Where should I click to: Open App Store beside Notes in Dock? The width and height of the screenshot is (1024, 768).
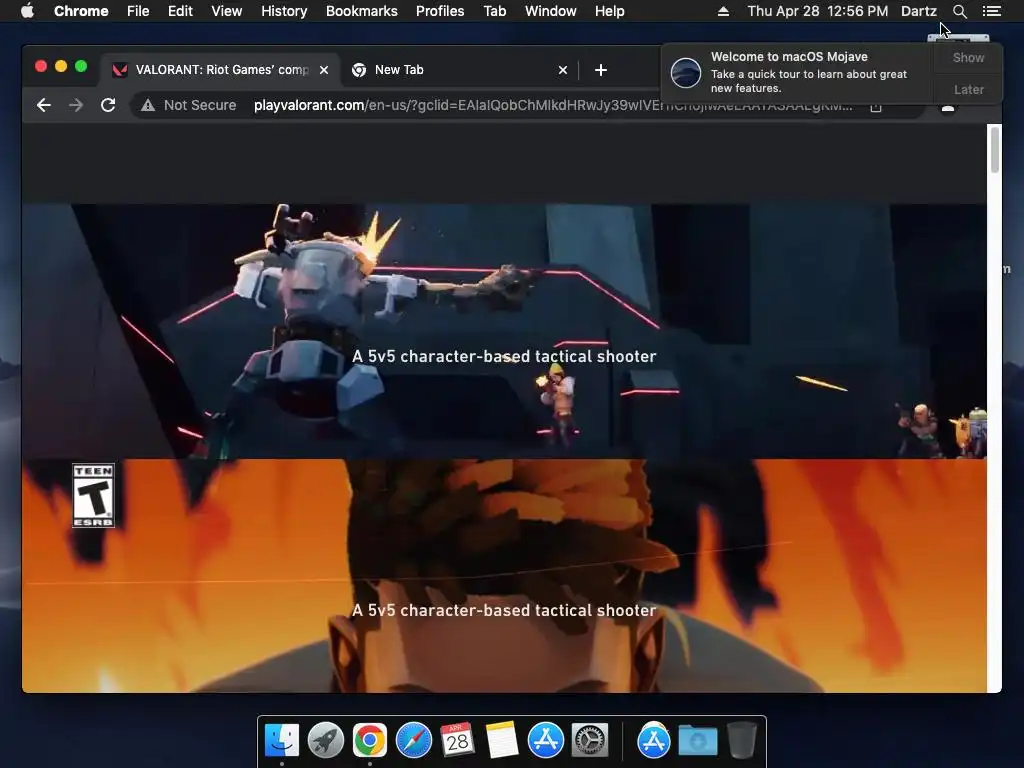[546, 740]
